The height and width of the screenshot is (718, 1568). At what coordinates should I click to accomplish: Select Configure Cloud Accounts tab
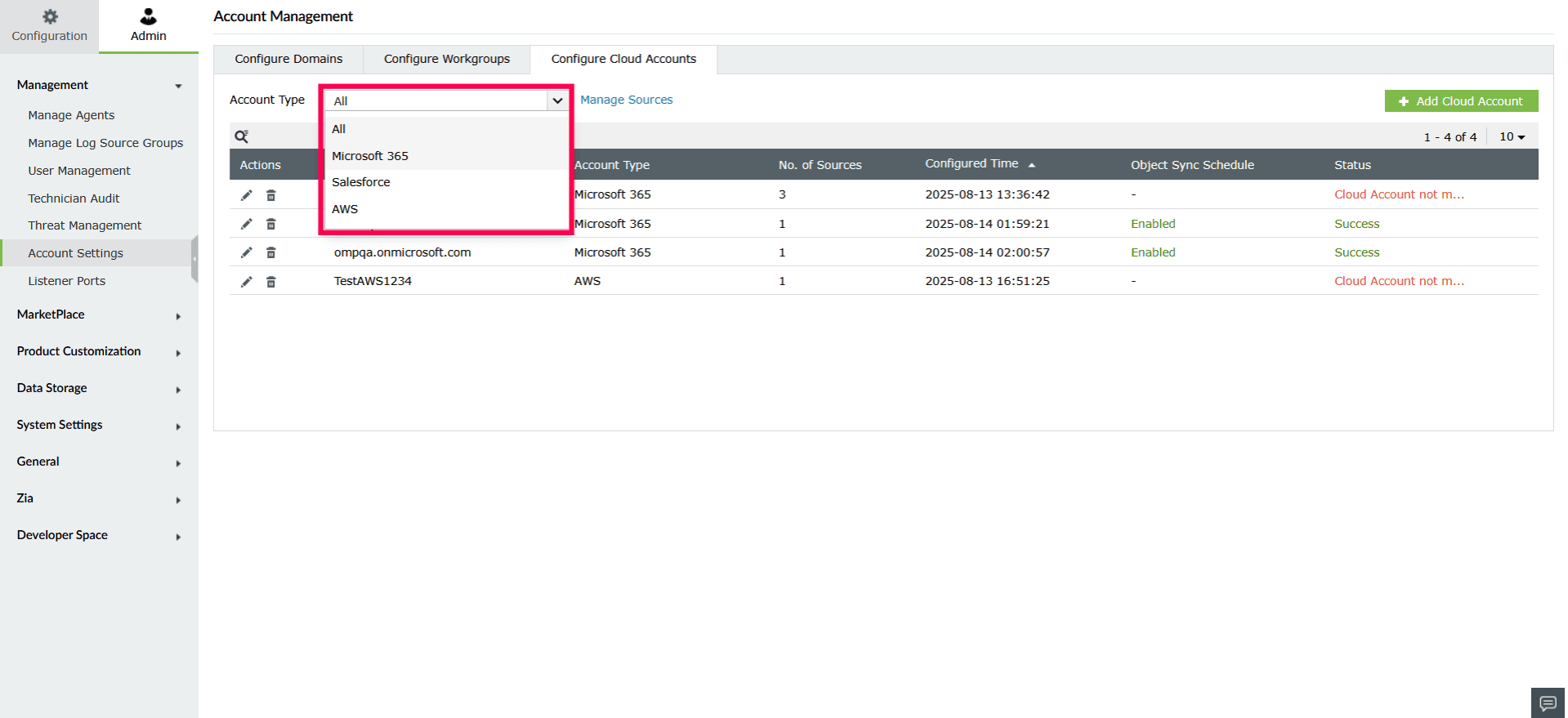(x=623, y=59)
